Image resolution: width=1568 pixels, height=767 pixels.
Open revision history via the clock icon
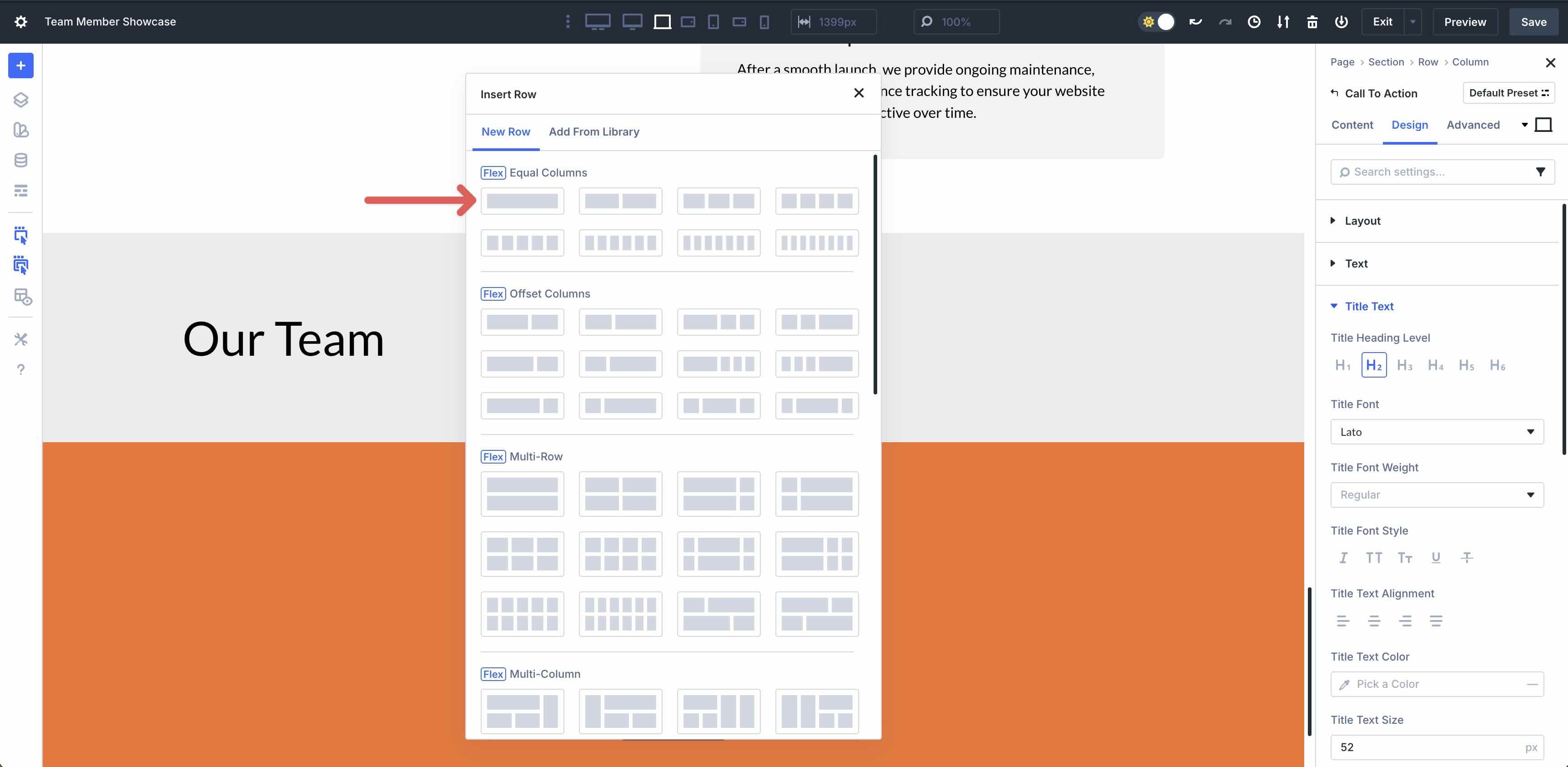point(1254,21)
